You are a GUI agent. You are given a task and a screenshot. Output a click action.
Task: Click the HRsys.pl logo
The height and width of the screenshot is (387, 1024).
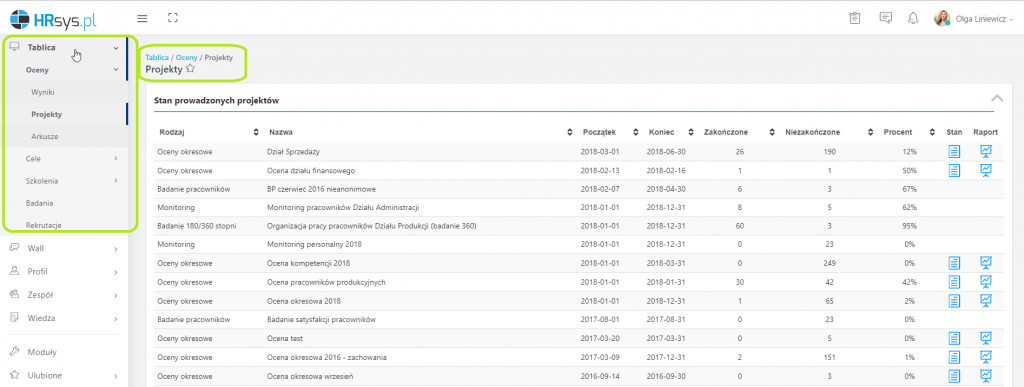pos(53,20)
